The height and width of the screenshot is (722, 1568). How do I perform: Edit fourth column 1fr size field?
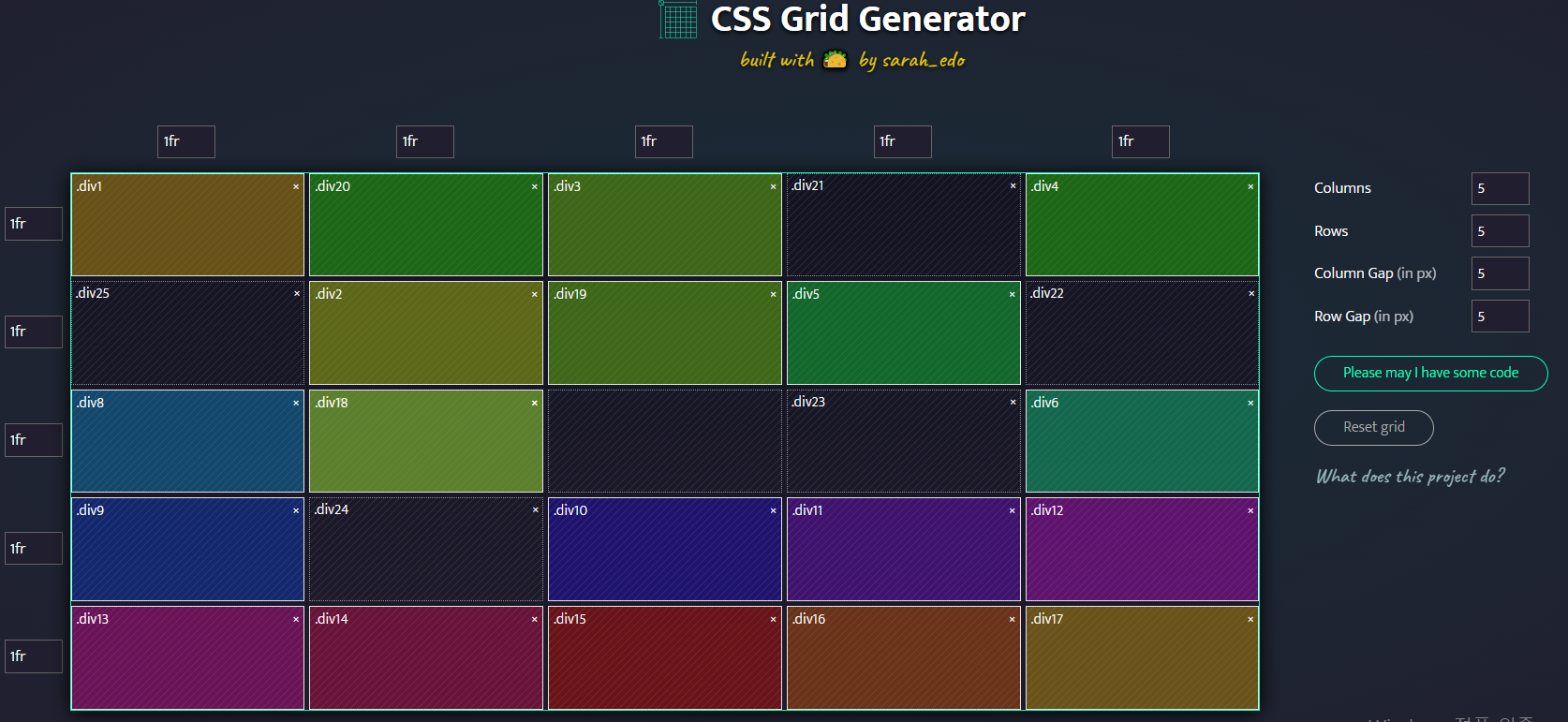tap(903, 141)
